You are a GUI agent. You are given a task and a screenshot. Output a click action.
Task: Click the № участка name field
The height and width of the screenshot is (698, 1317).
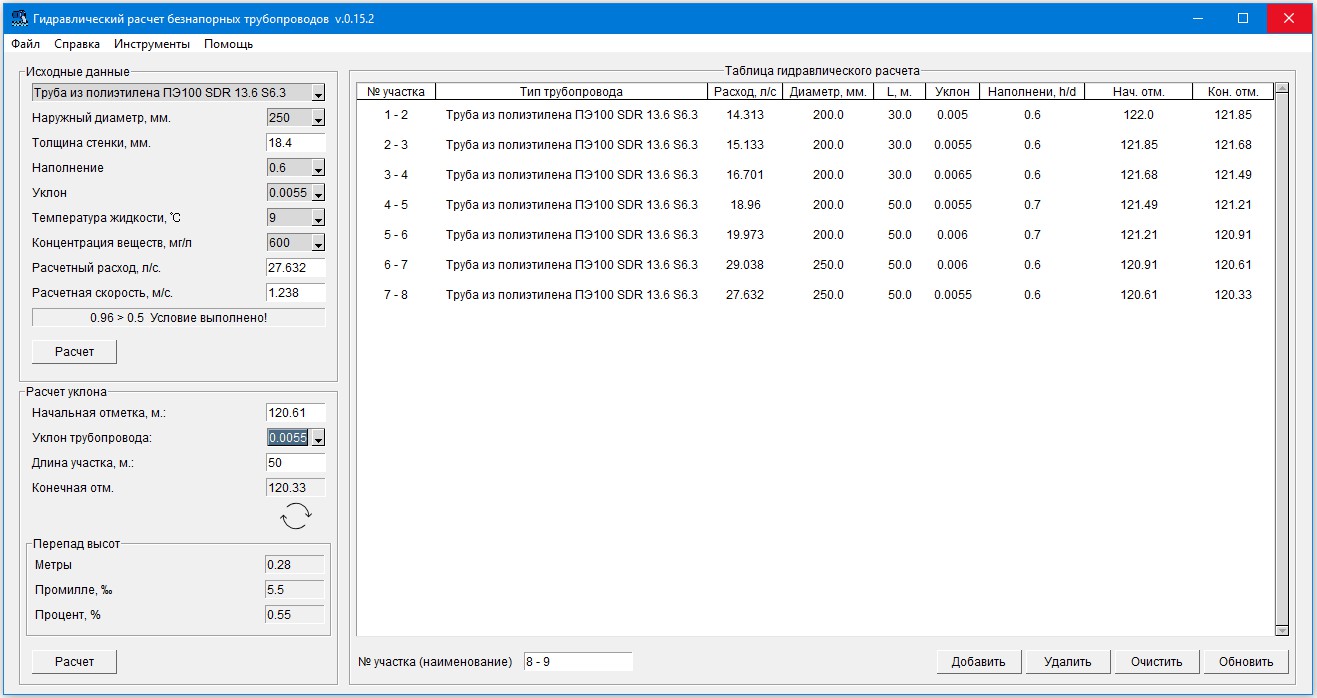[578, 662]
